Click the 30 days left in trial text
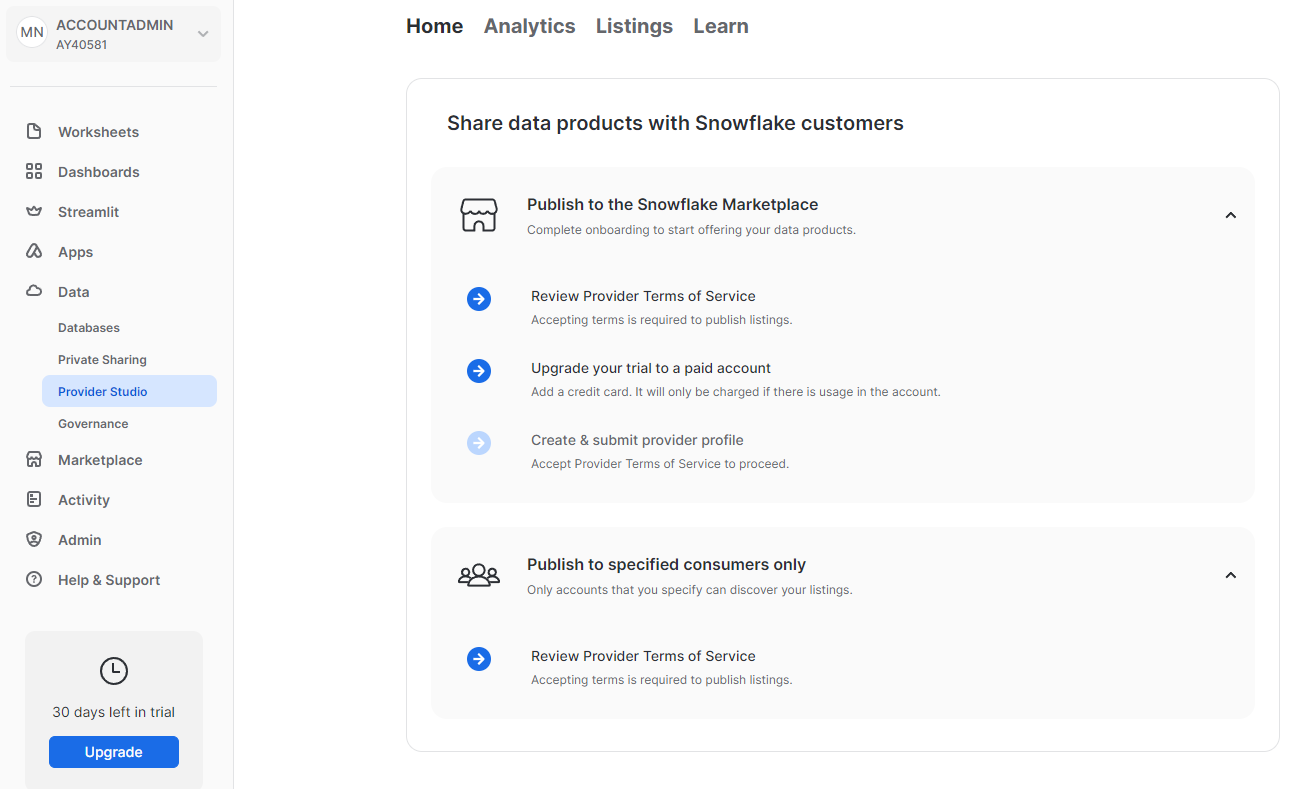This screenshot has height=789, width=1298. [114, 712]
